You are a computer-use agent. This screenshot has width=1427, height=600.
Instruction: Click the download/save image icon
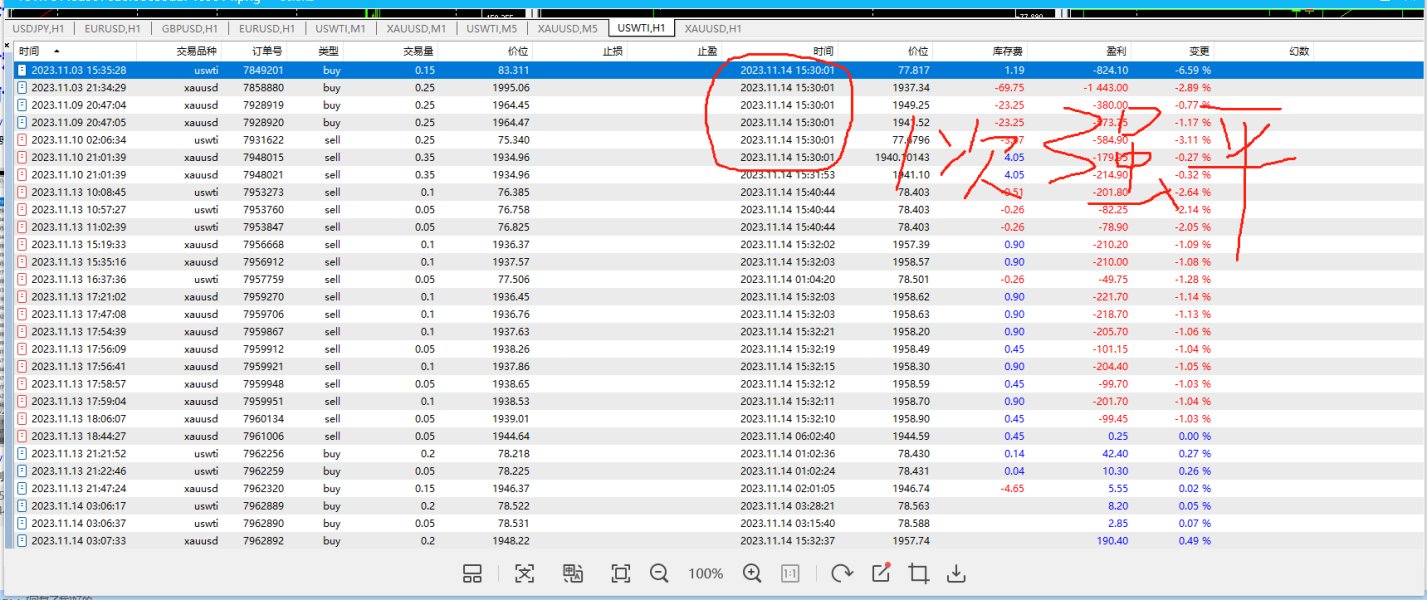[x=956, y=573]
